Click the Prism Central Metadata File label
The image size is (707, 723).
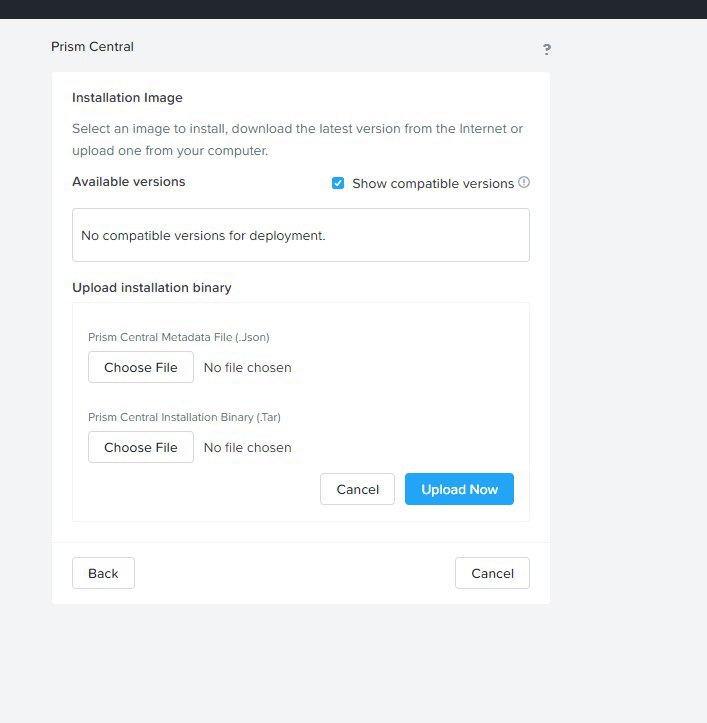(178, 337)
